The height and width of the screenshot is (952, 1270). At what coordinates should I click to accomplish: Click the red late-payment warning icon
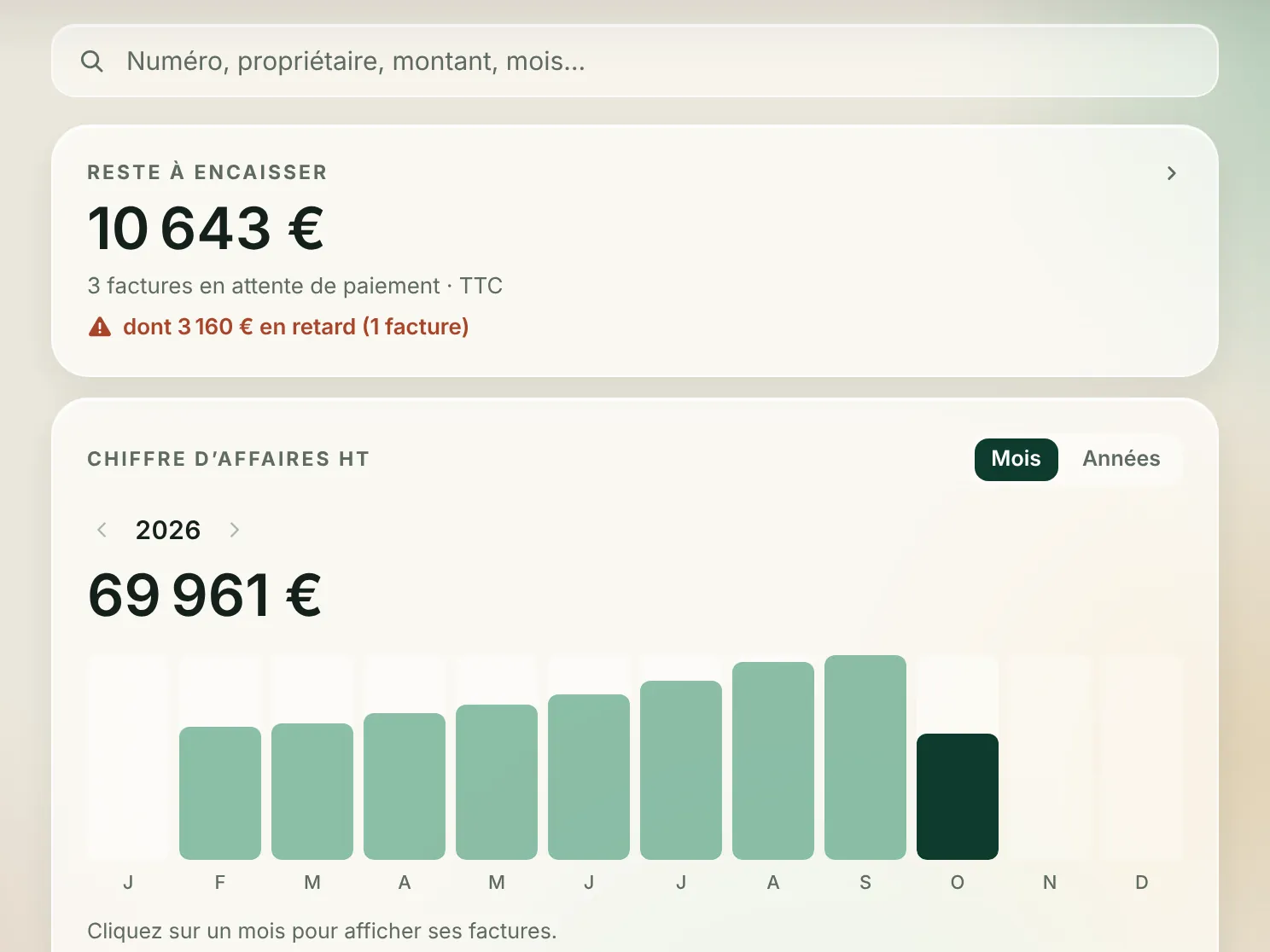(x=100, y=327)
